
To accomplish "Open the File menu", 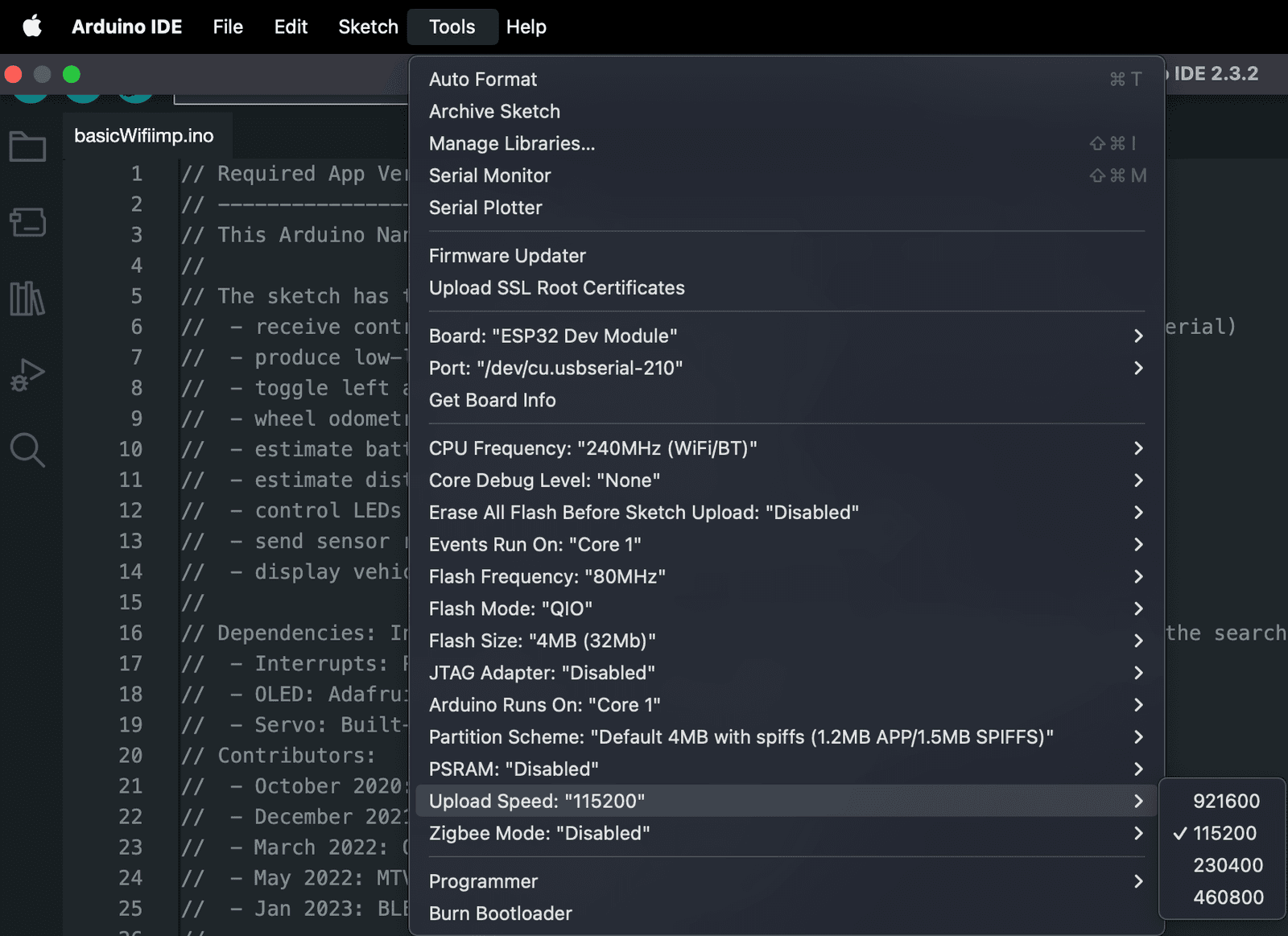I will [228, 27].
